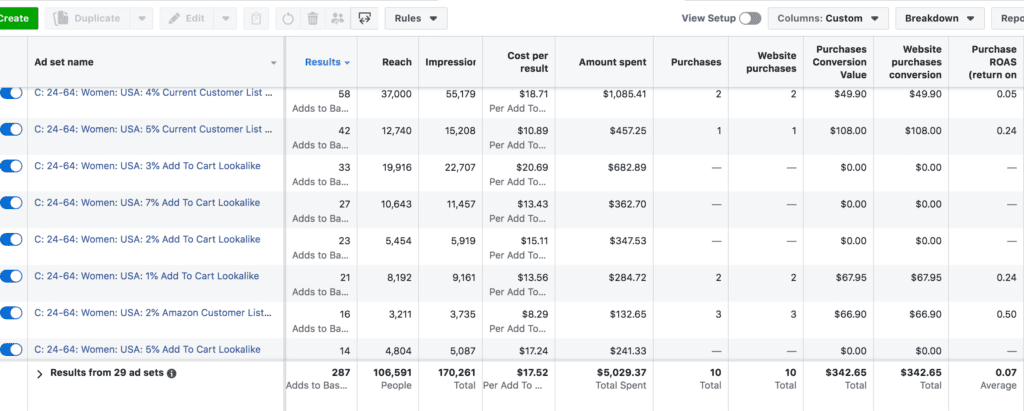Open the 4% Current Customer List ad set link
Viewport: 1024px width, 411px height.
coord(153,93)
